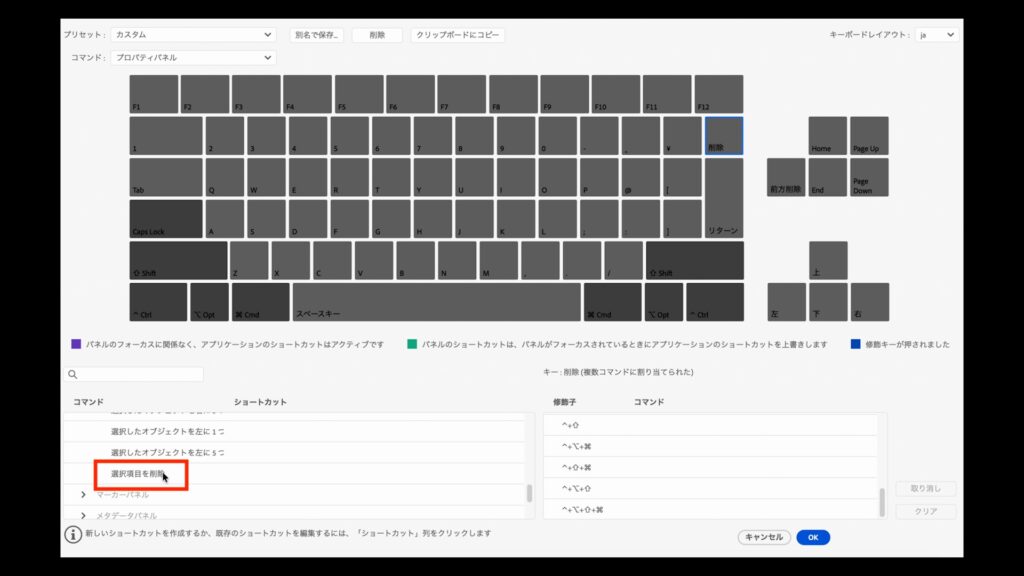This screenshot has width=1024, height=576.
Task: Click the 別名で保存 button
Action: pyautogui.click(x=317, y=35)
